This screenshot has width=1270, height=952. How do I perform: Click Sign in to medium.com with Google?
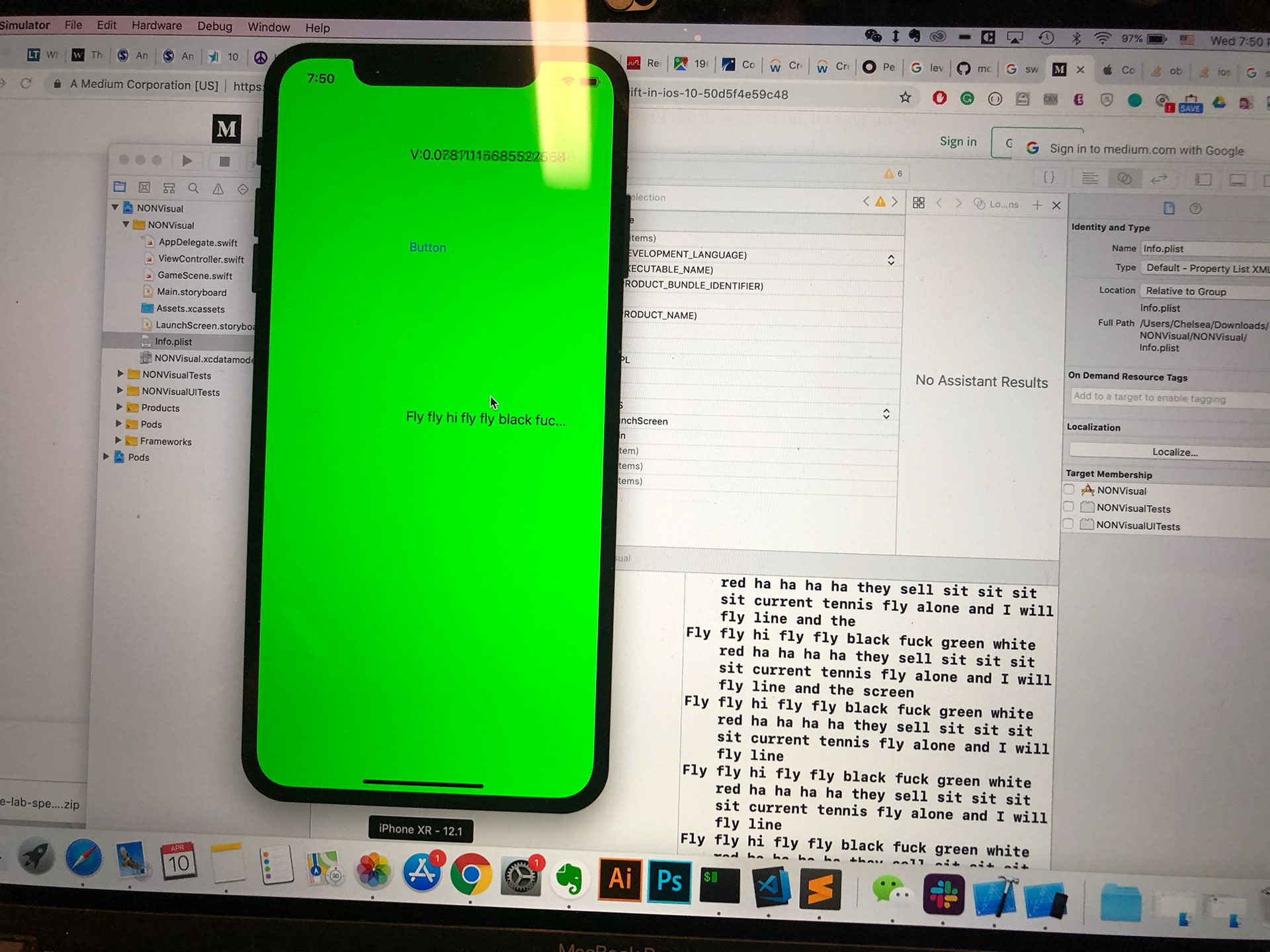coord(1147,150)
